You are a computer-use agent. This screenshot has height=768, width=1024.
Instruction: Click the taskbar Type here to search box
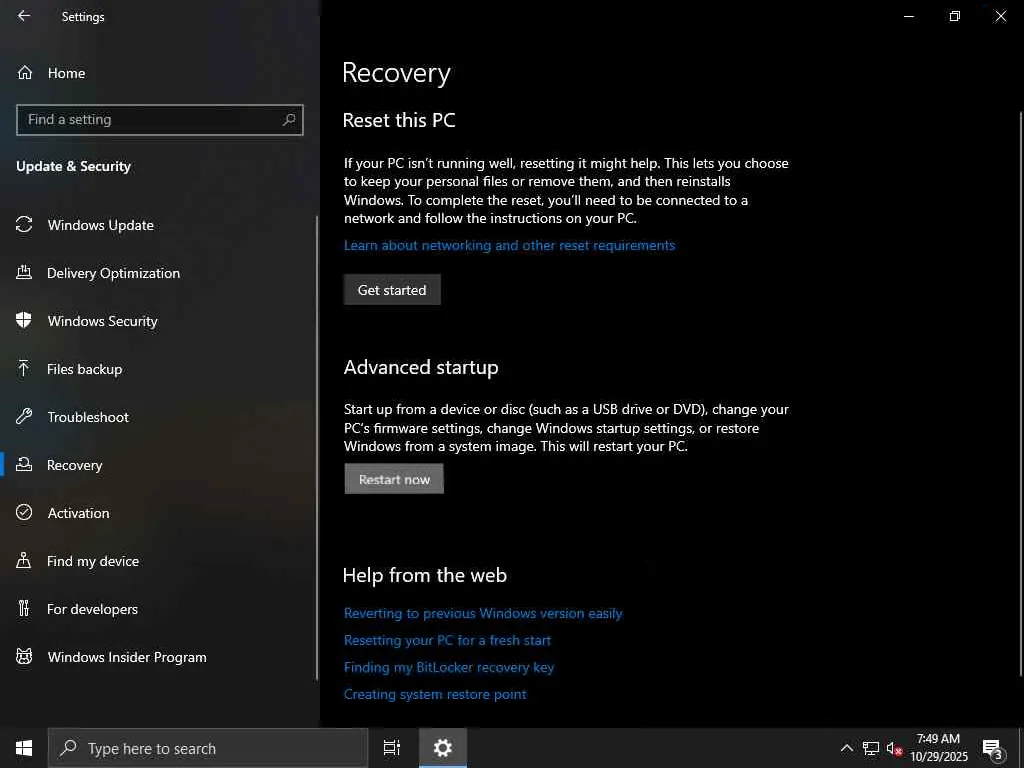[x=208, y=748]
